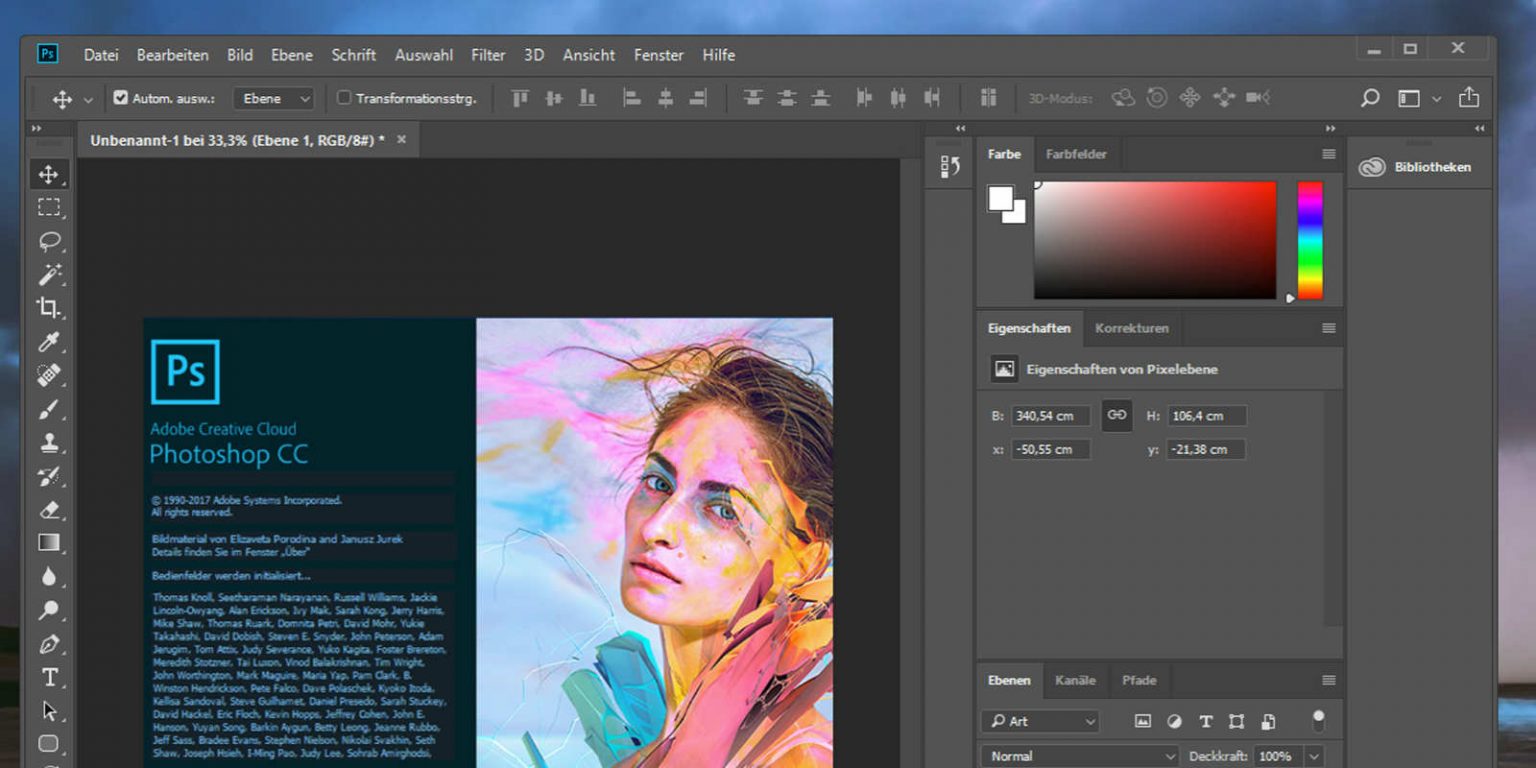Filter layers by smart objects icon
The width and height of the screenshot is (1536, 768).
[1268, 721]
